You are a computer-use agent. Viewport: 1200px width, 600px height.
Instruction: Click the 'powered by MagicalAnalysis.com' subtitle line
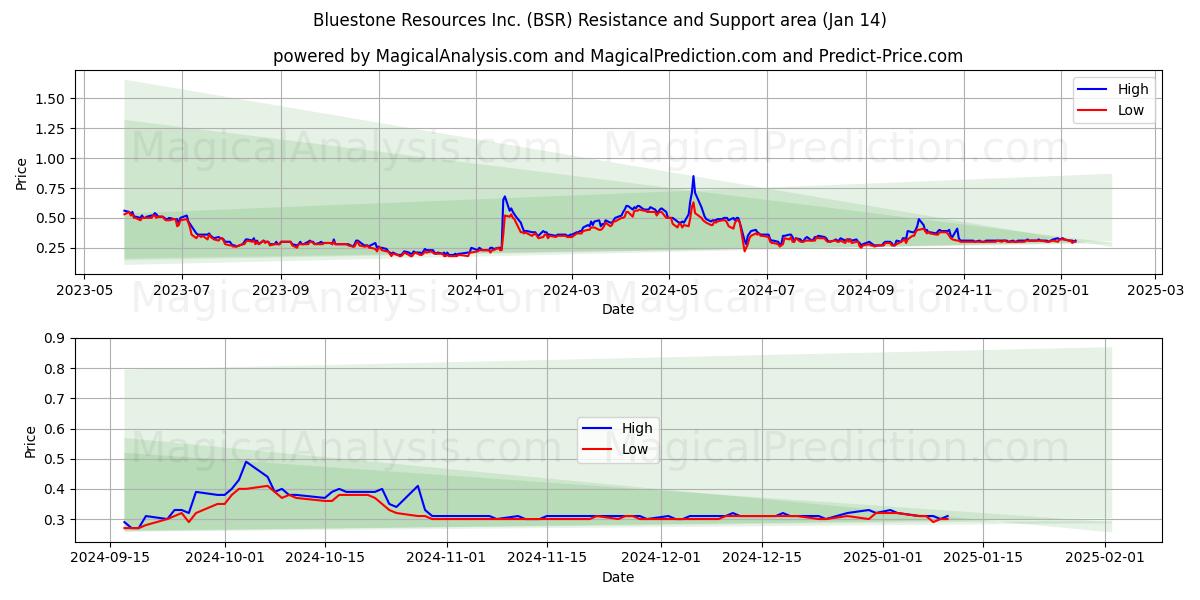(x=618, y=56)
